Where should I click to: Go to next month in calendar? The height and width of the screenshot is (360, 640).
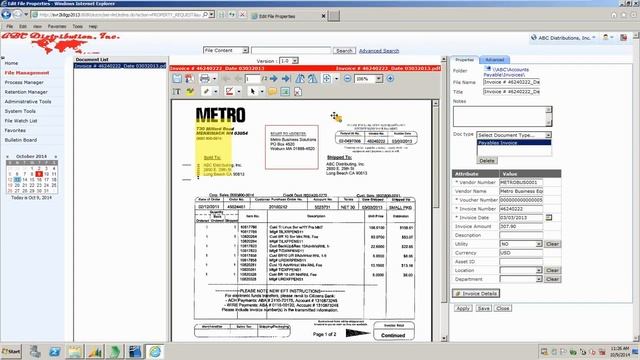[x=56, y=156]
